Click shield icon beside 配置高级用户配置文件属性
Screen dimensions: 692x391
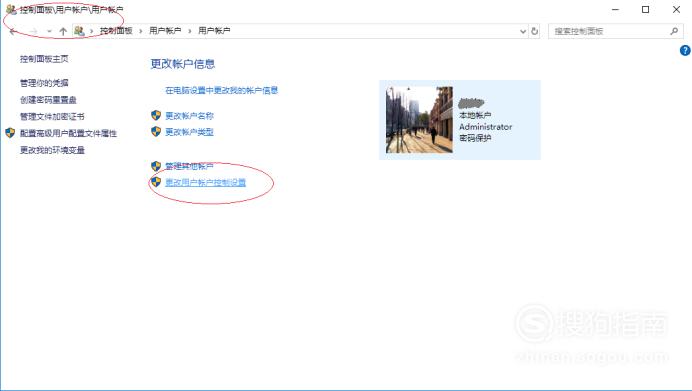click(x=10, y=133)
